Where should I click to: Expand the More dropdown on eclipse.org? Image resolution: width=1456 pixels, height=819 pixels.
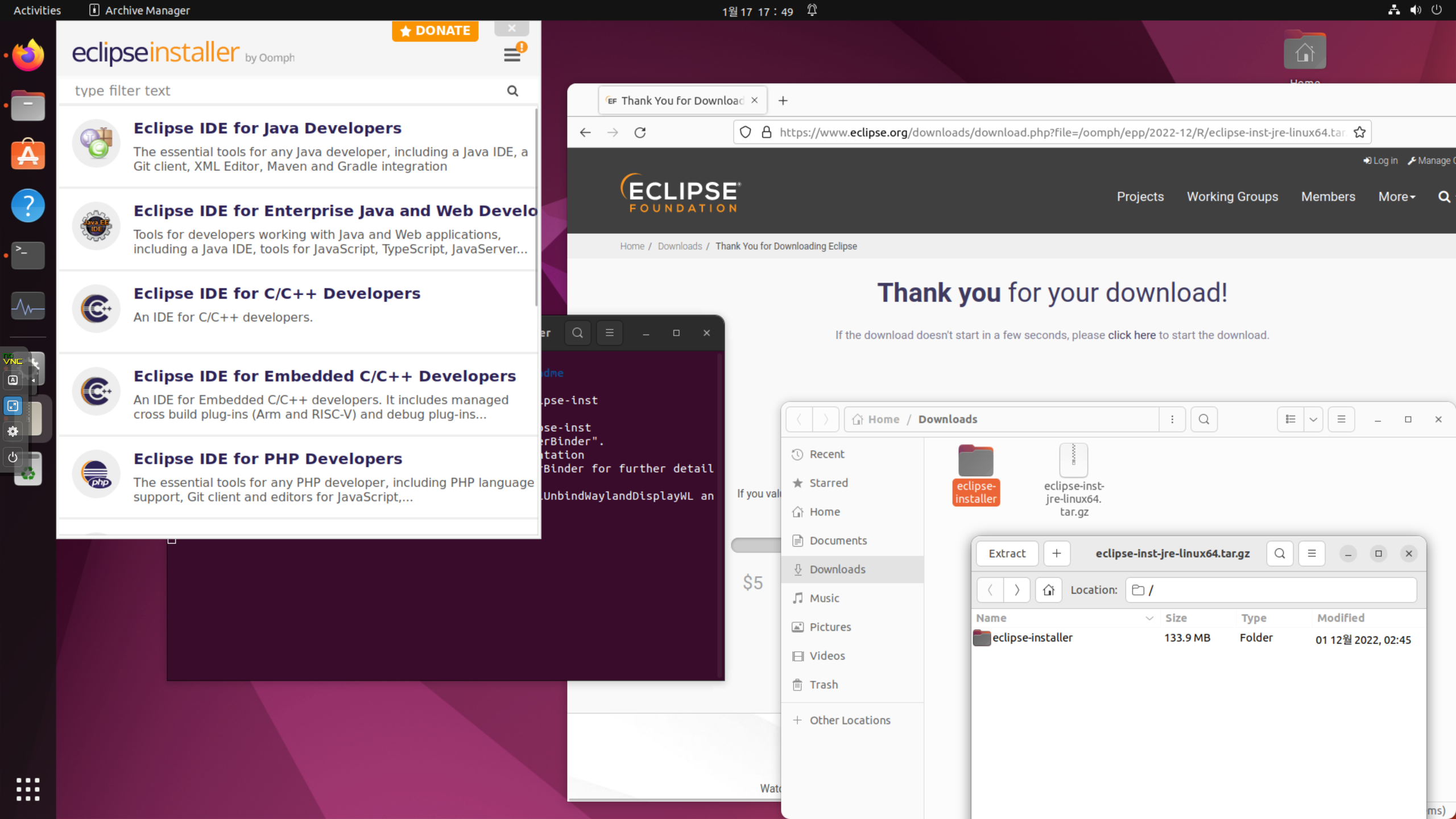(x=1397, y=197)
